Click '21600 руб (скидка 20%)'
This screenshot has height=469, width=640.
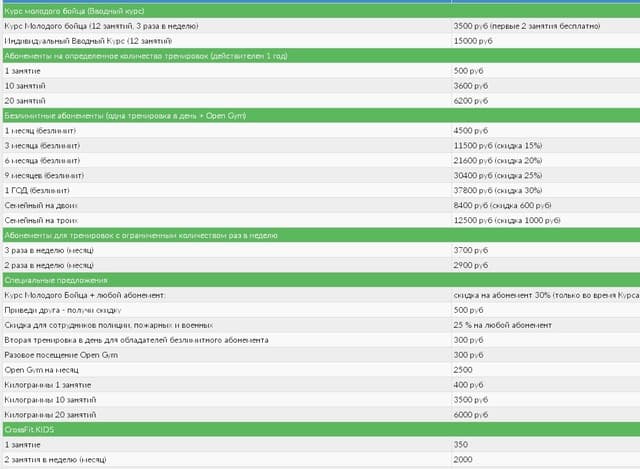498,161
